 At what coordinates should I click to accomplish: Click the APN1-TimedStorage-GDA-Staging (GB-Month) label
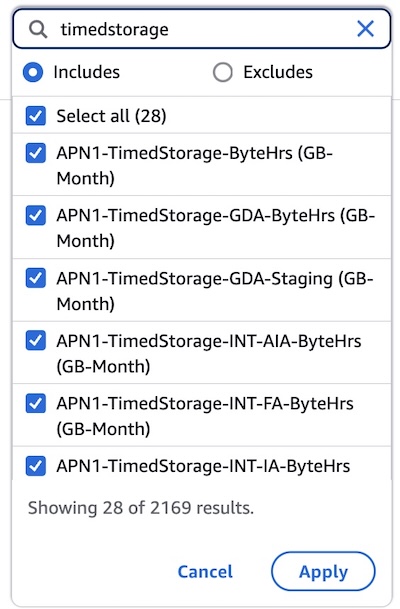[x=215, y=291]
